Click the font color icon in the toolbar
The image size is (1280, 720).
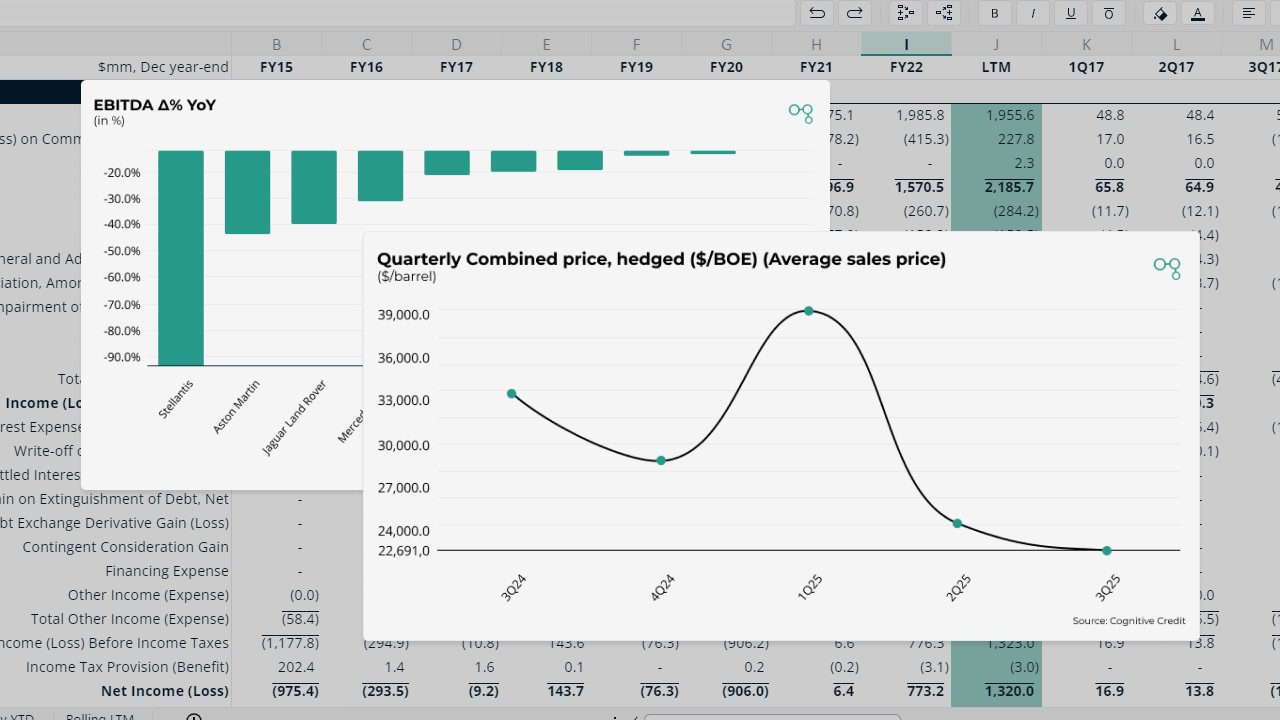click(1198, 13)
